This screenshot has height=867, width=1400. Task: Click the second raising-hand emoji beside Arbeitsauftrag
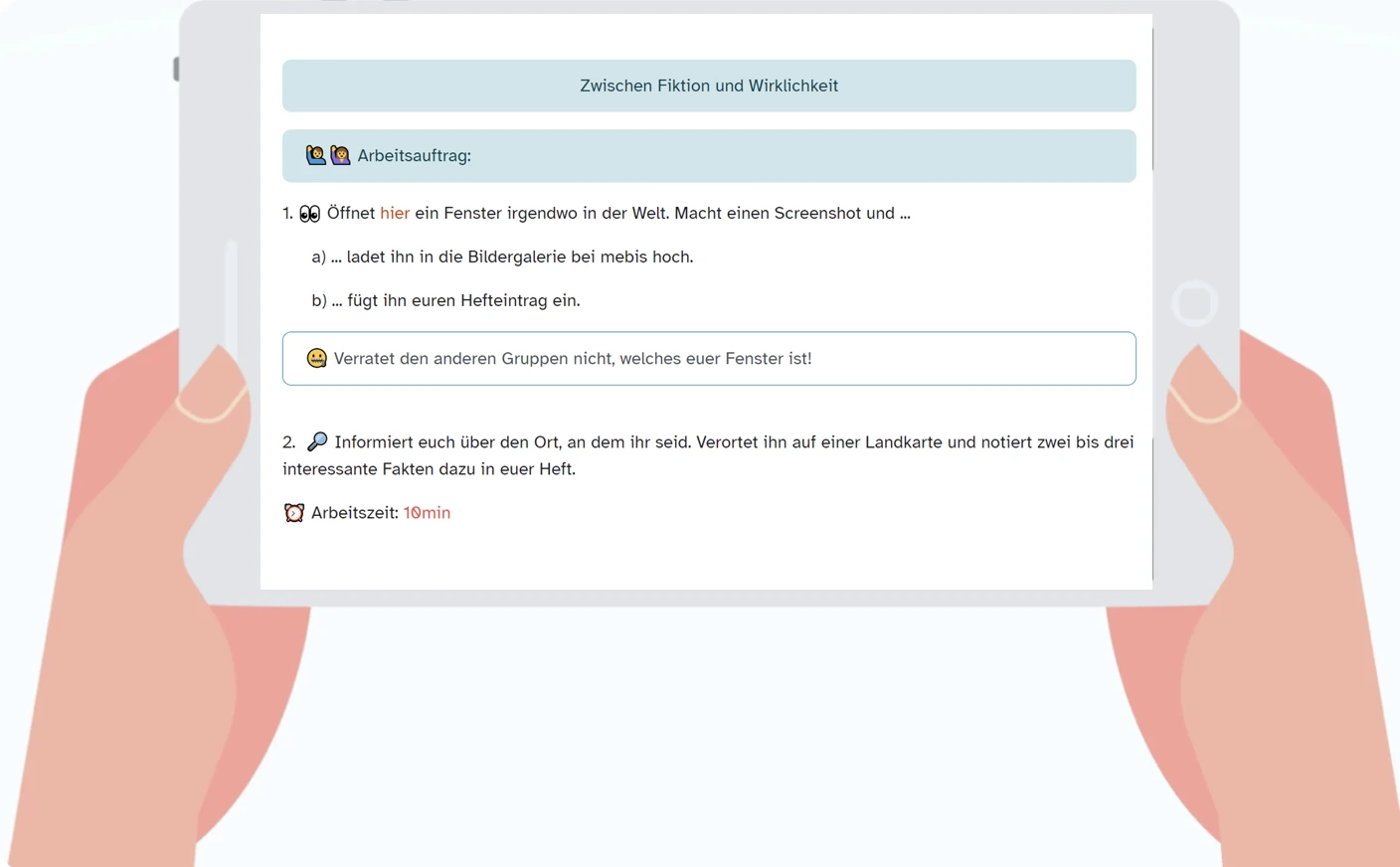340,155
